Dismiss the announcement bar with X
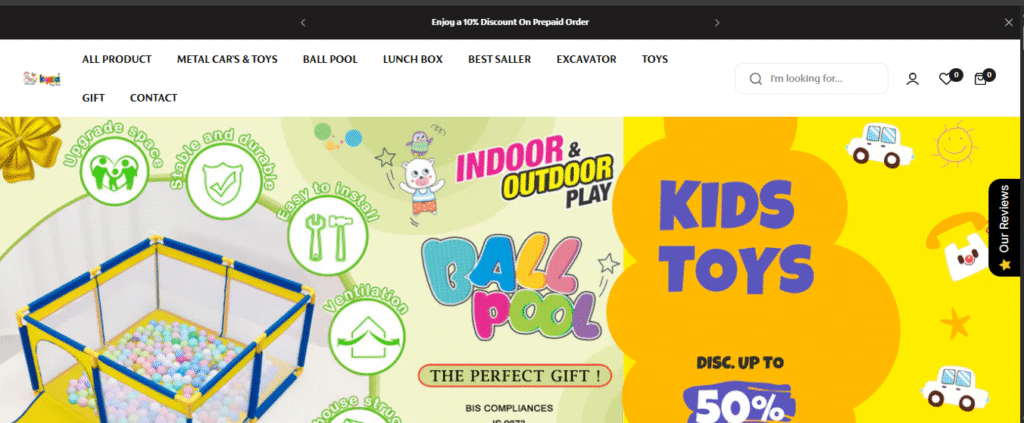The width and height of the screenshot is (1024, 423). pyautogui.click(x=1008, y=22)
